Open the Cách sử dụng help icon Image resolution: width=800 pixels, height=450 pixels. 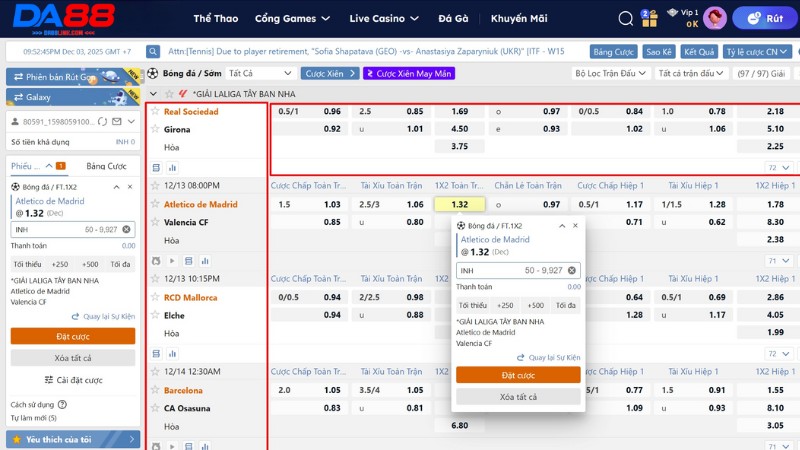62,405
